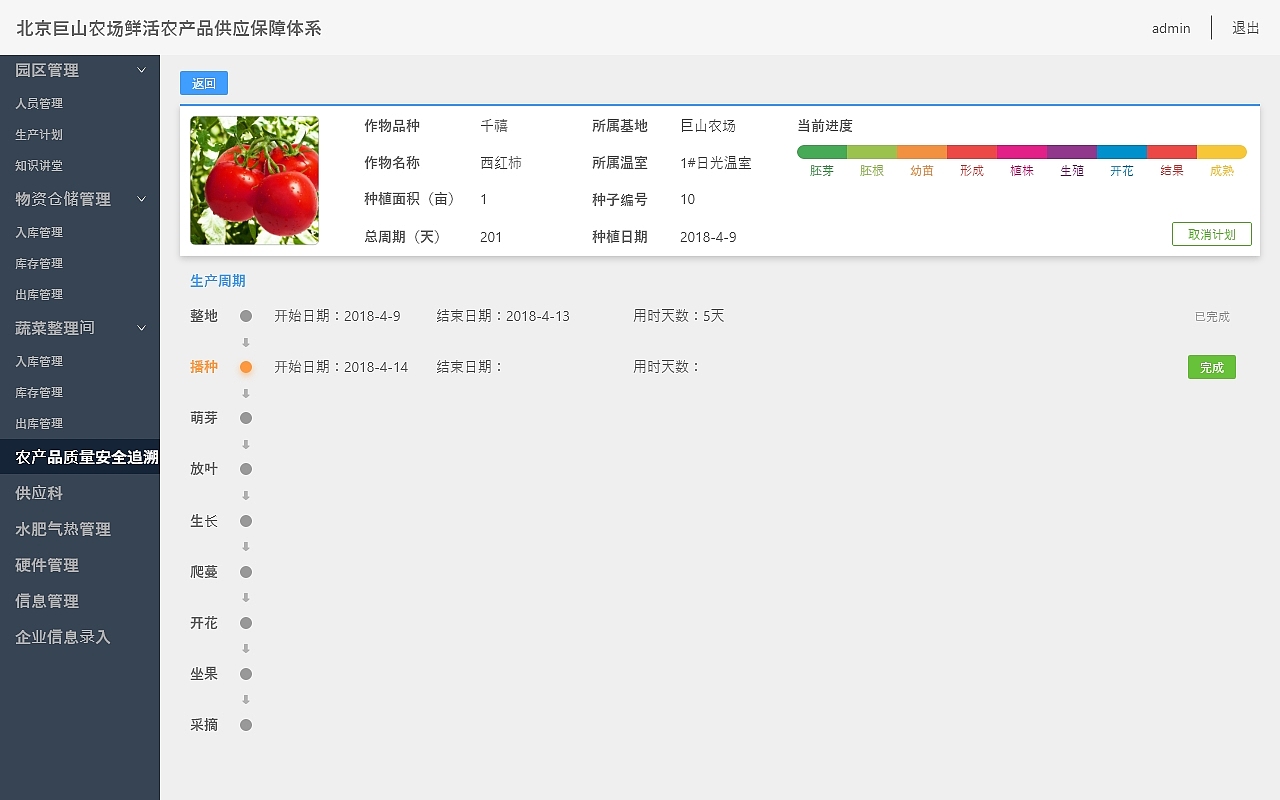Screen dimensions: 1280x800
Task: Collapse the 物资仓储管理 chevron
Action: [141, 199]
